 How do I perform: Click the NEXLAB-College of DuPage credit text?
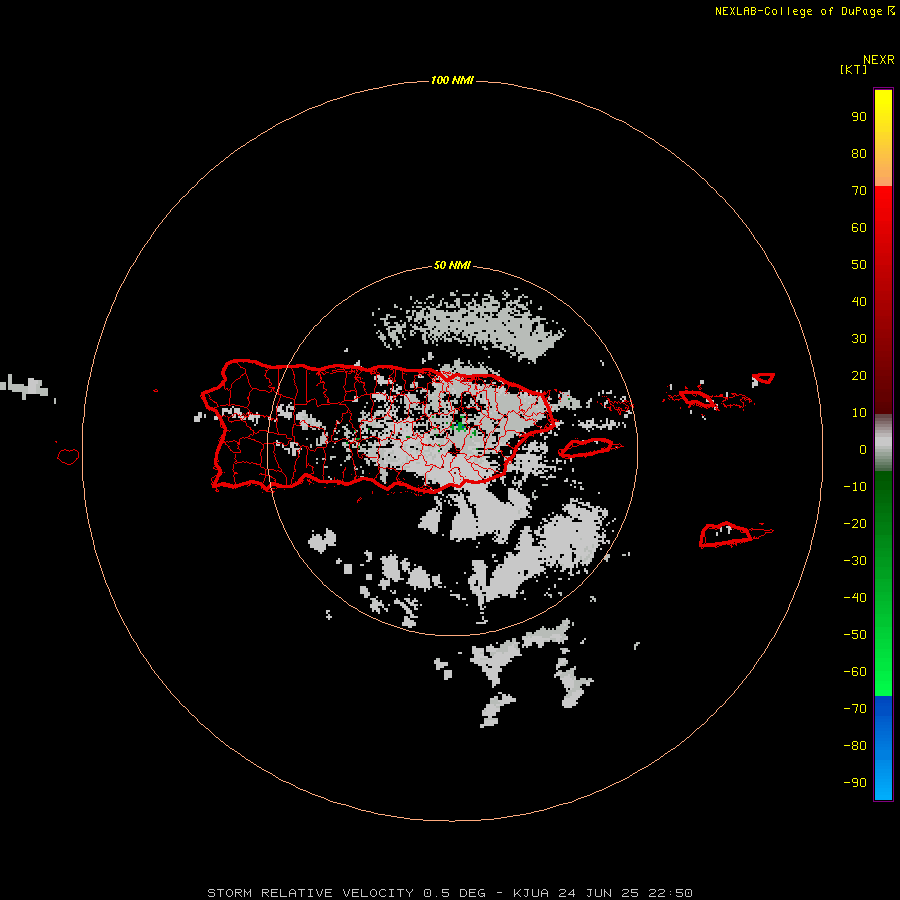[x=798, y=11]
